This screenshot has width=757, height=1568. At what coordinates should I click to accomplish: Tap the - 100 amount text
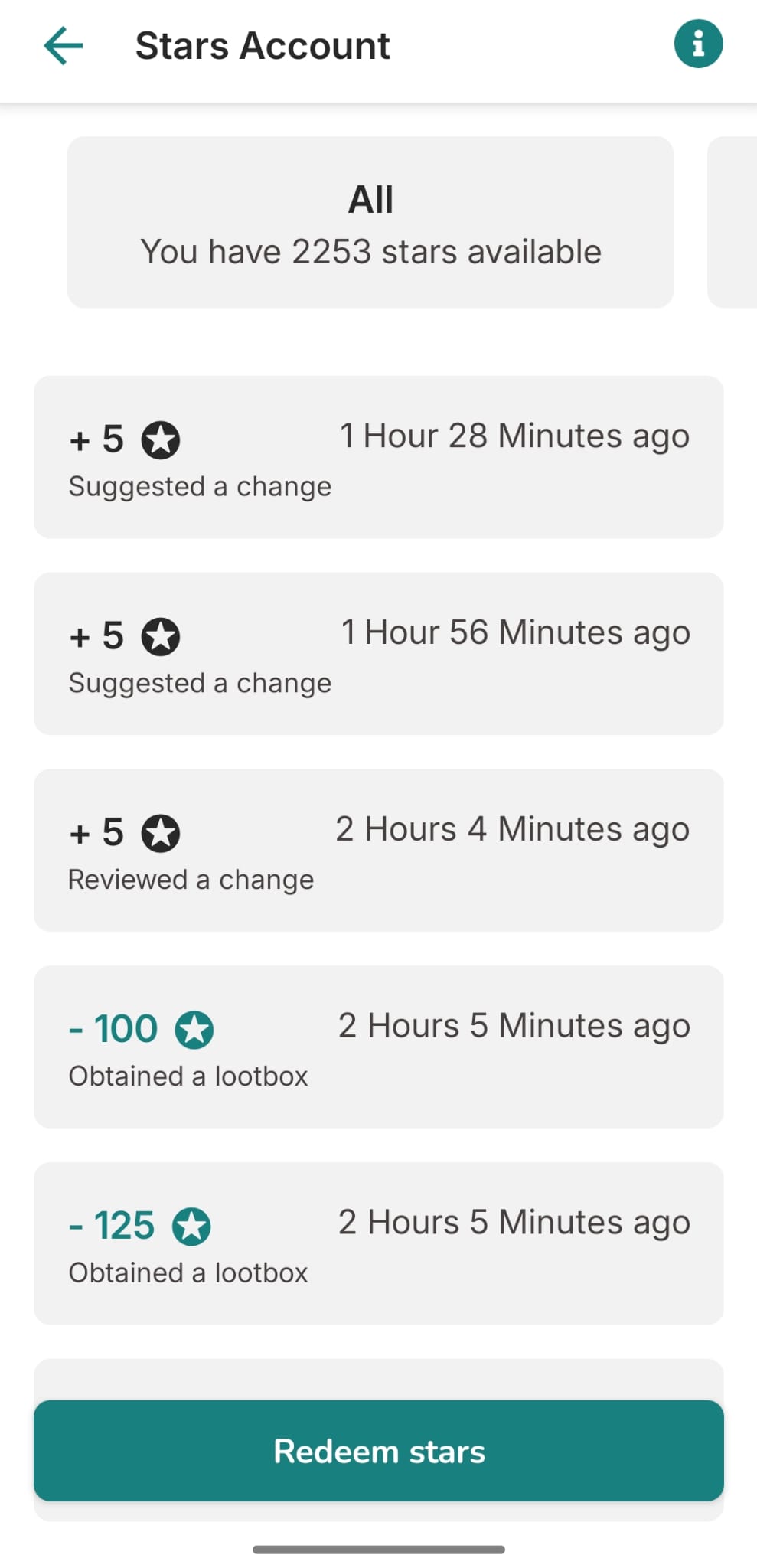pyautogui.click(x=114, y=1028)
